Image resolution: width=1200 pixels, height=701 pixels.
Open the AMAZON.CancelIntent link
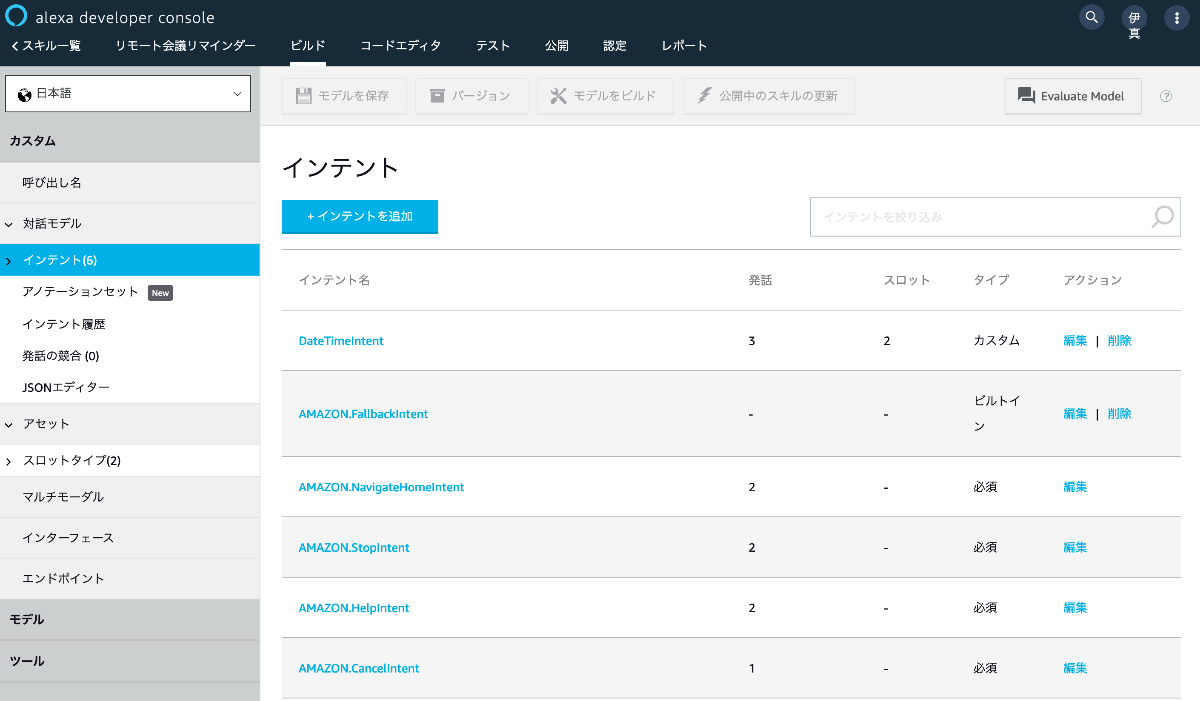pos(359,668)
